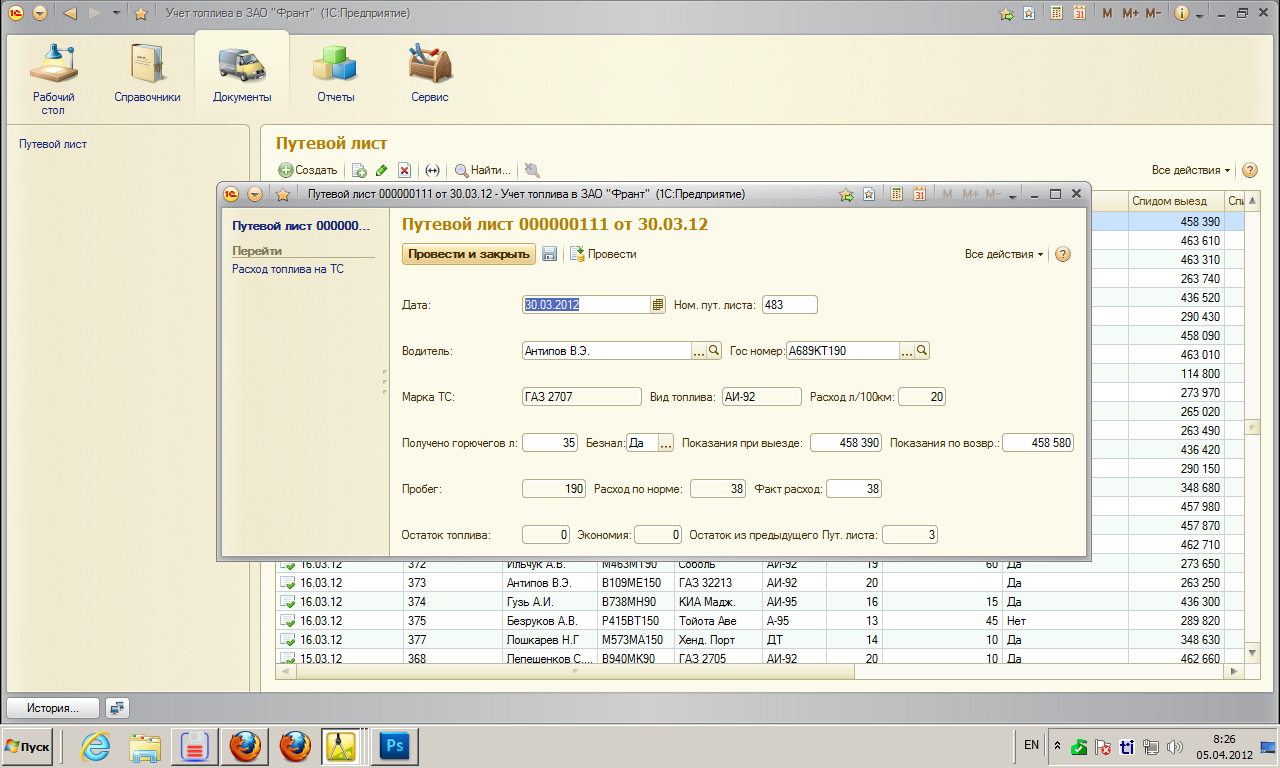Click the help question mark in waybill form

coord(1063,254)
